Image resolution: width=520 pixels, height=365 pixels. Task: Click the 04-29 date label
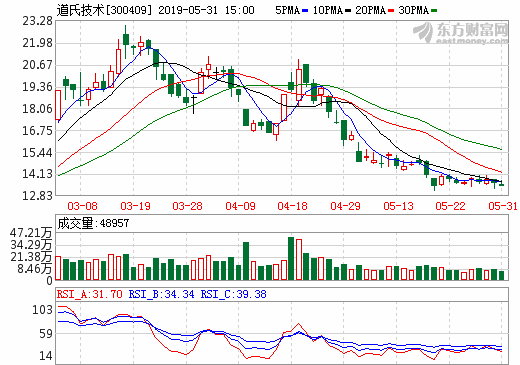tap(345, 206)
